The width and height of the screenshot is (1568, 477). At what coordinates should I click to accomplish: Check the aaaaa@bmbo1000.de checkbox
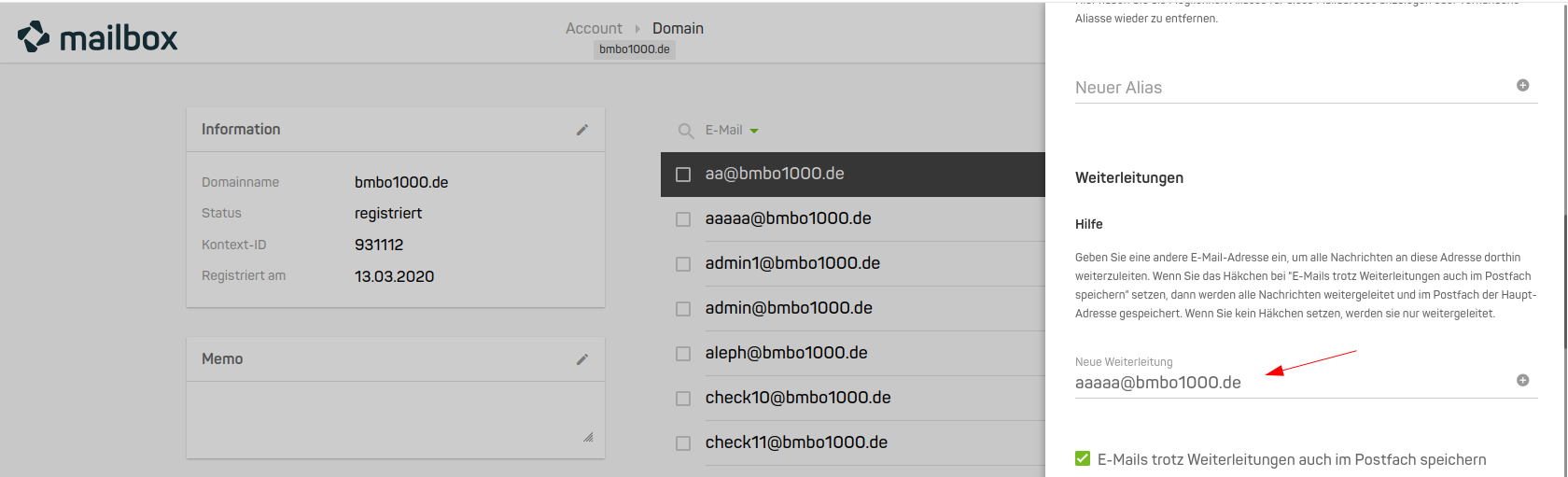click(683, 219)
